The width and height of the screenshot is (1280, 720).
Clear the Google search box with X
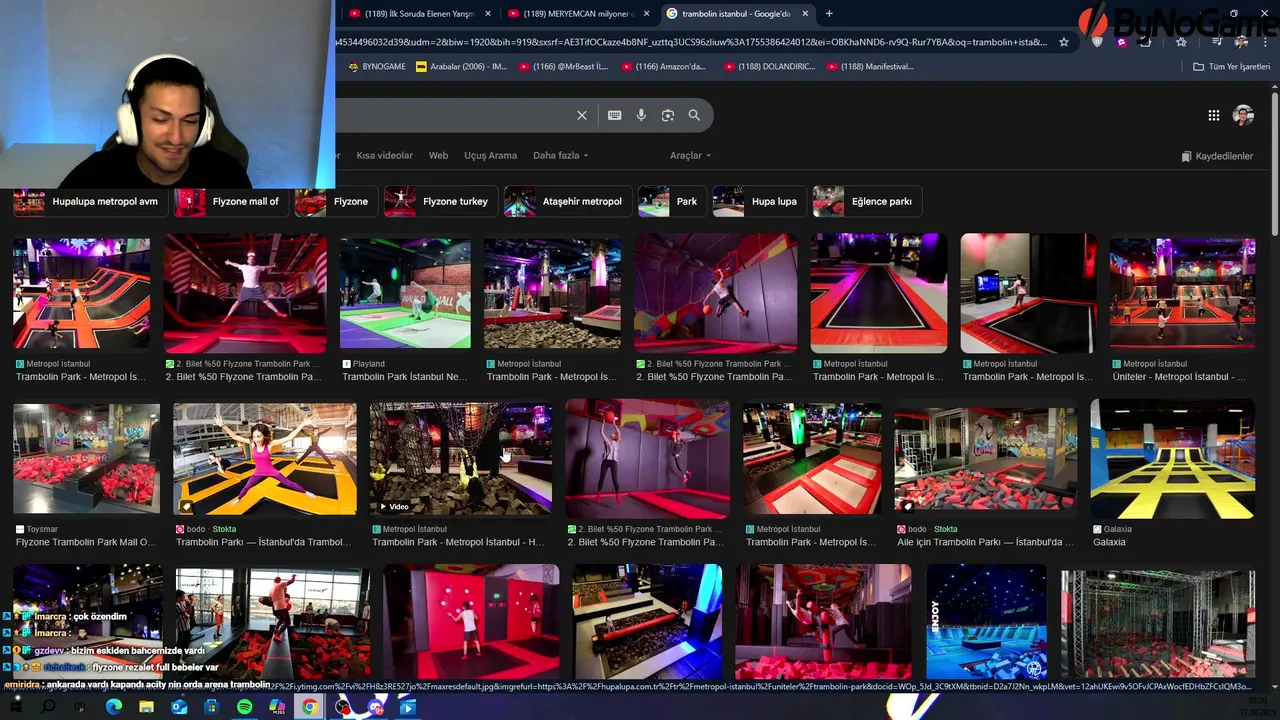pos(582,115)
